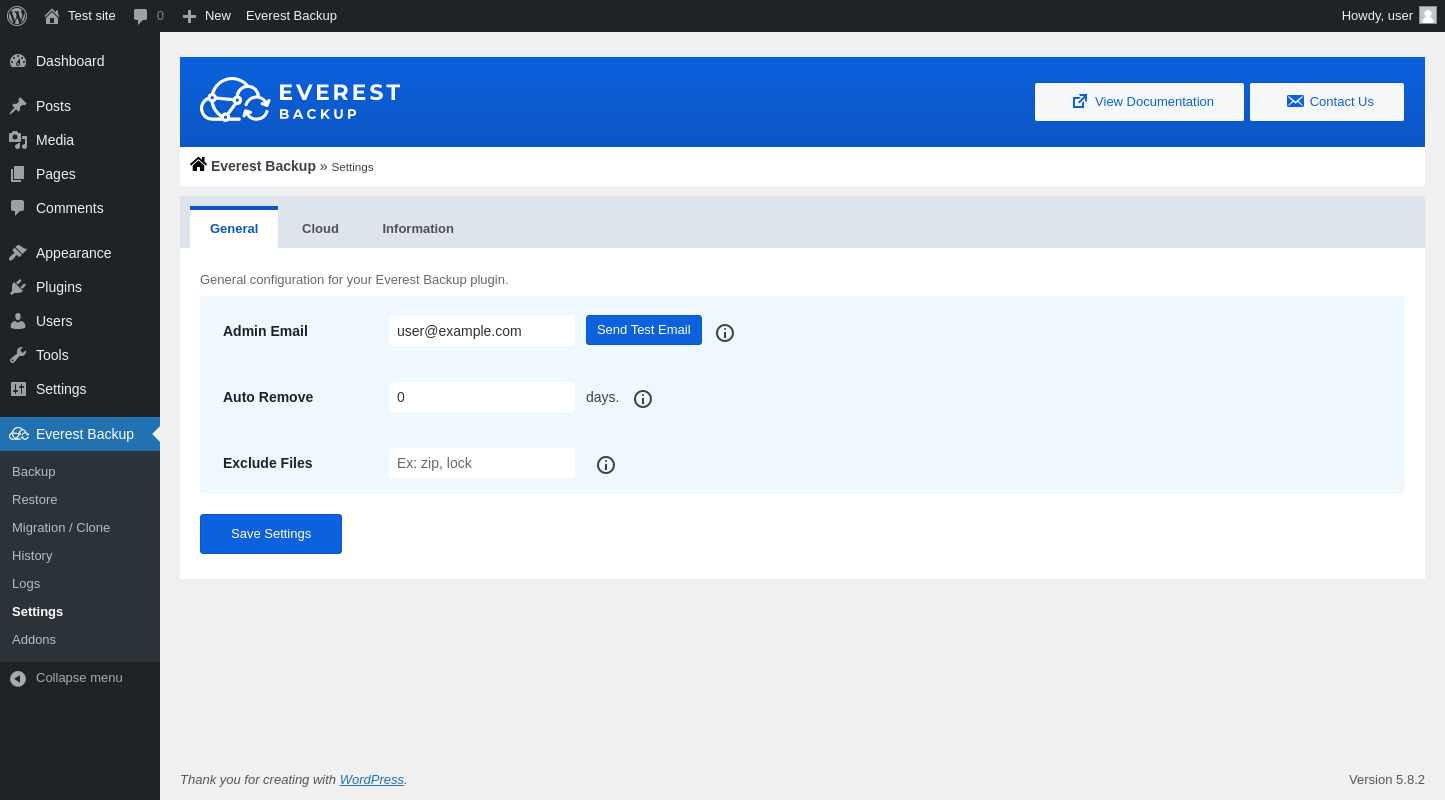The image size is (1445, 800).
Task: Click the Appearance label in sidebar
Action: coord(74,253)
